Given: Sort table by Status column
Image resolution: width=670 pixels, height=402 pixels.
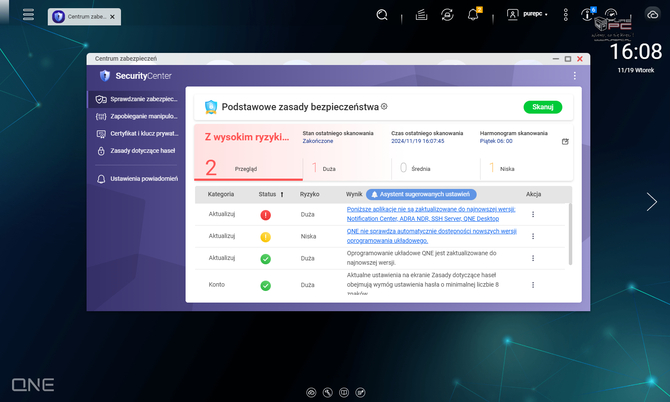Looking at the screenshot, I should pyautogui.click(x=271, y=194).
